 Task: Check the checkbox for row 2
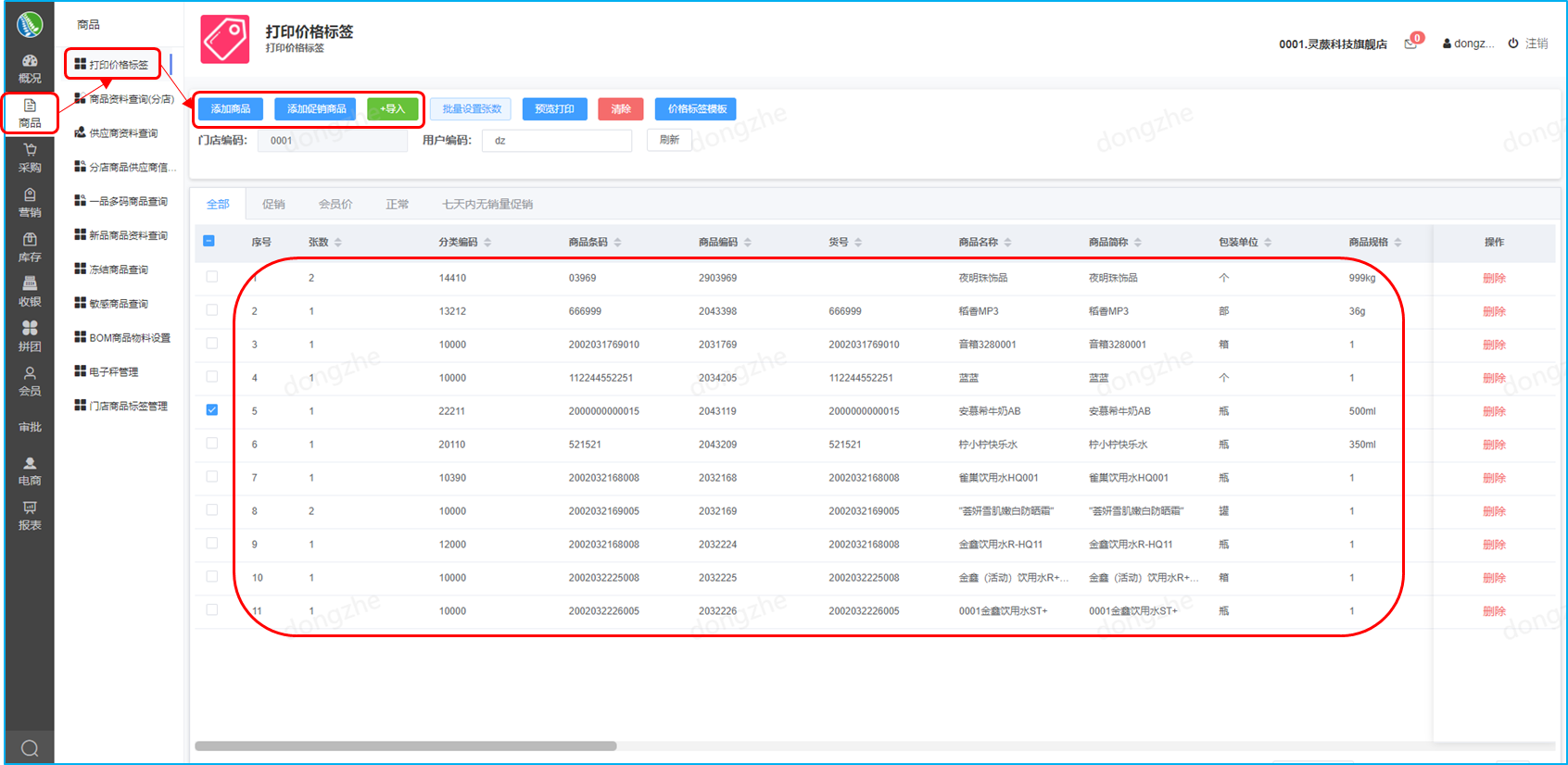tap(212, 310)
